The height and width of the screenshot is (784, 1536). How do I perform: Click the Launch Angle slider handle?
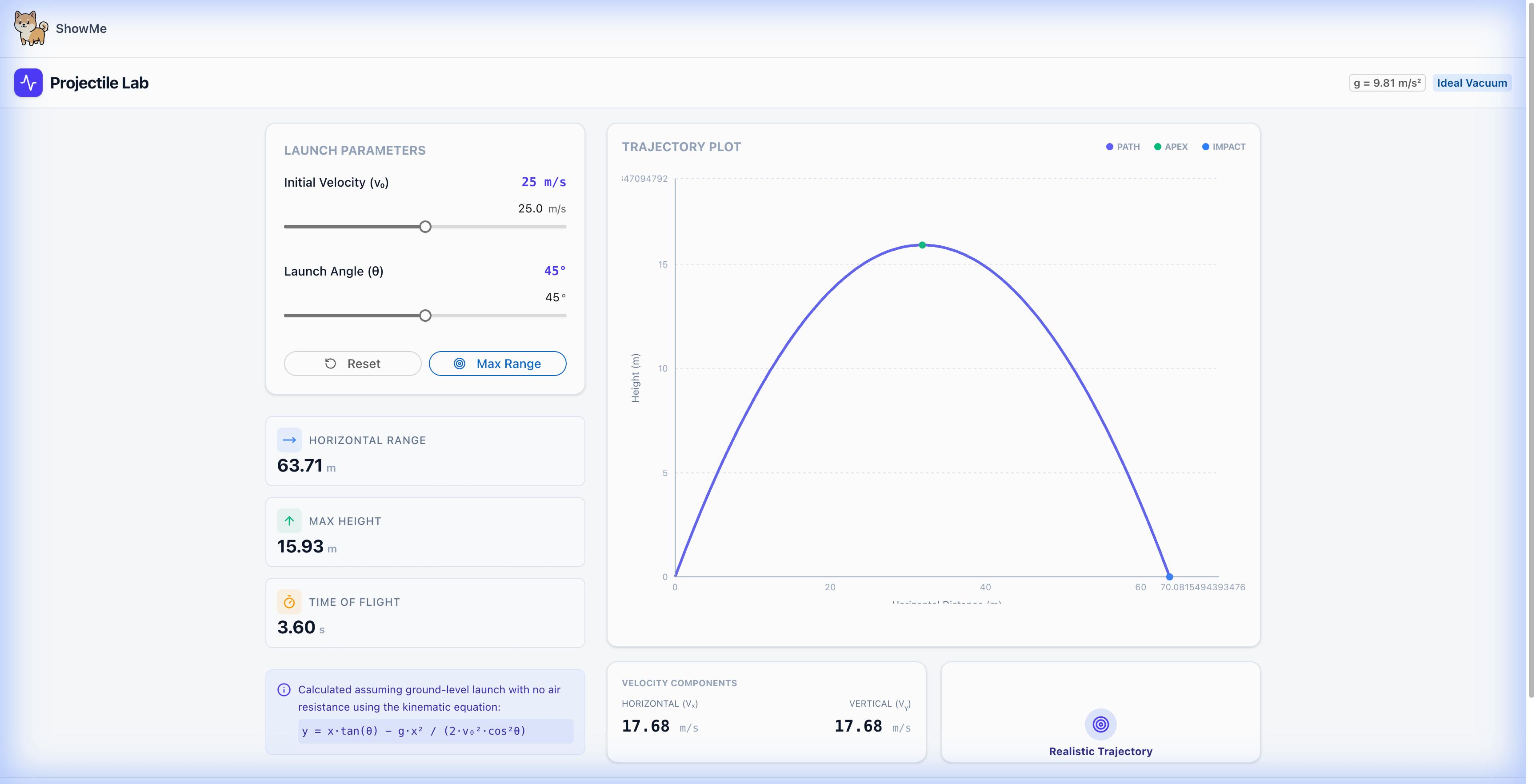click(x=425, y=316)
